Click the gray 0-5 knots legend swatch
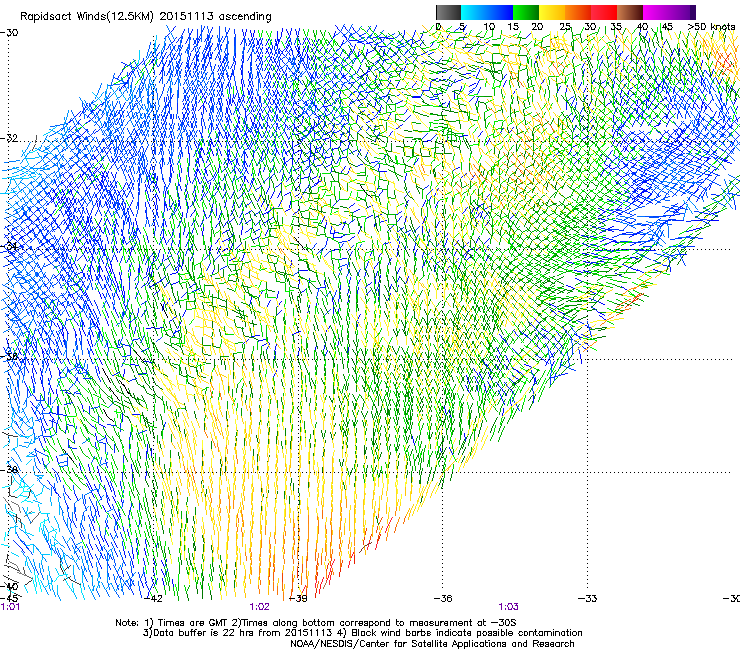Viewport: 740px width, 650px height. (448, 12)
